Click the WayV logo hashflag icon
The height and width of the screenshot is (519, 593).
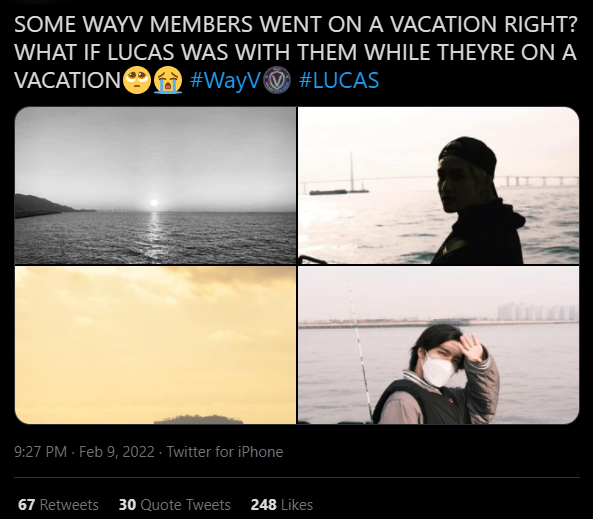(277, 80)
